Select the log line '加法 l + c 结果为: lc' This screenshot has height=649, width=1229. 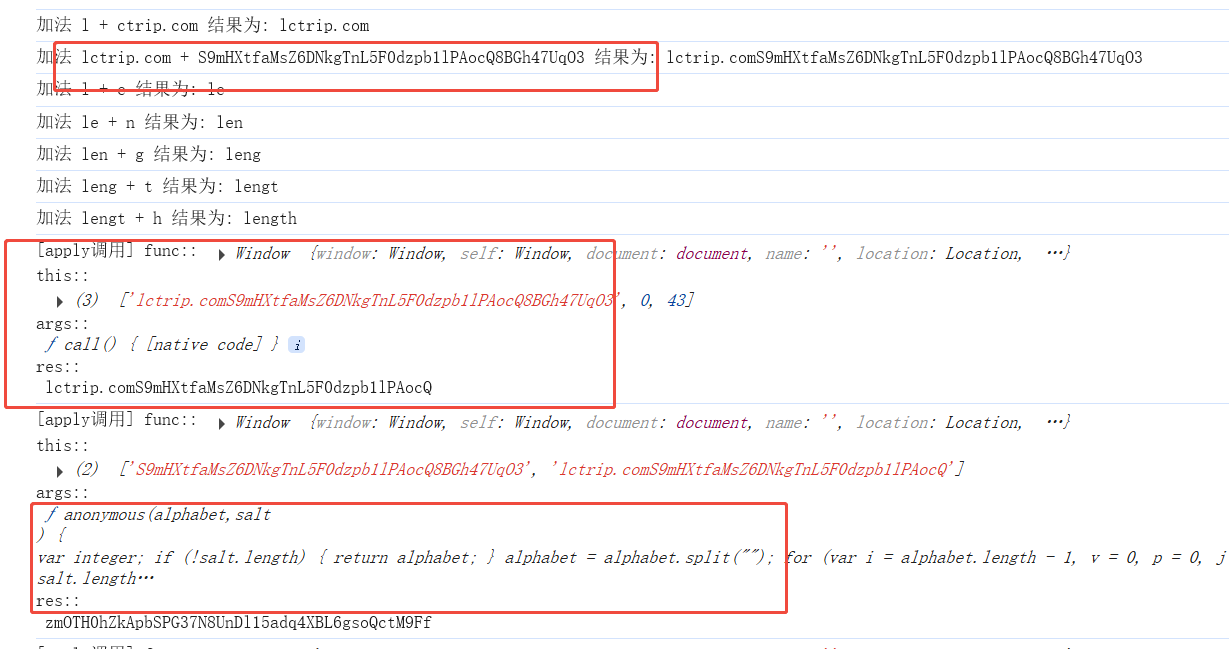coord(131,89)
